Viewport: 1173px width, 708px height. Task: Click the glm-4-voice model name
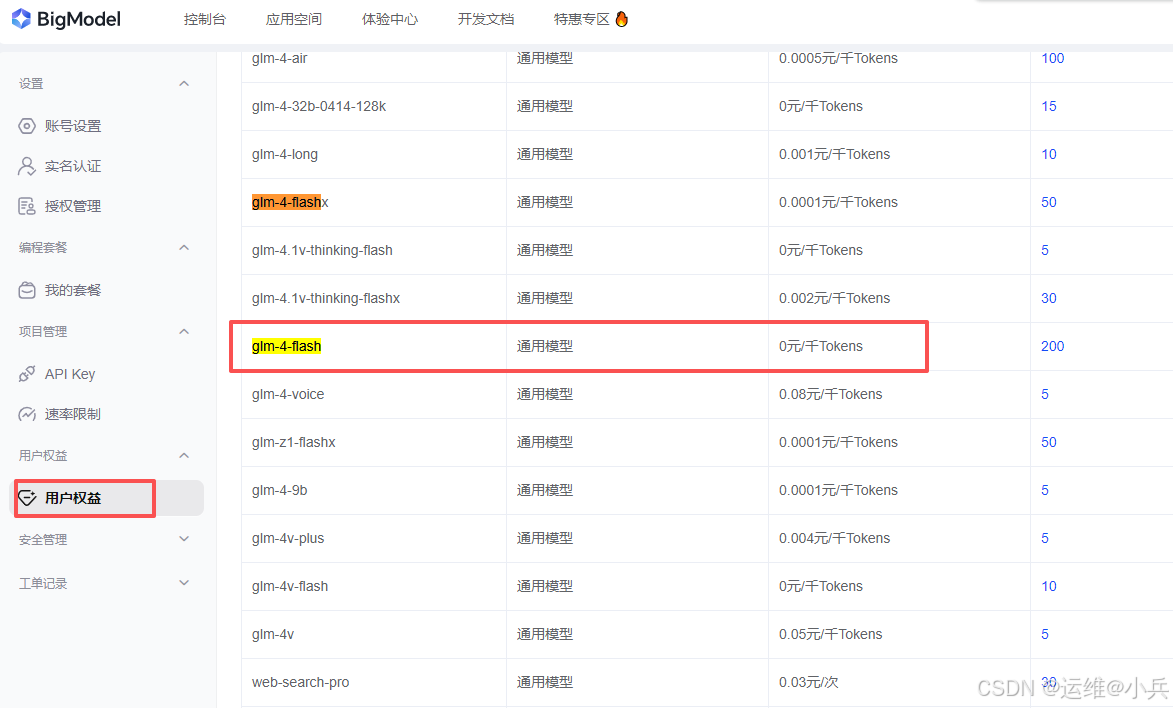tap(288, 394)
